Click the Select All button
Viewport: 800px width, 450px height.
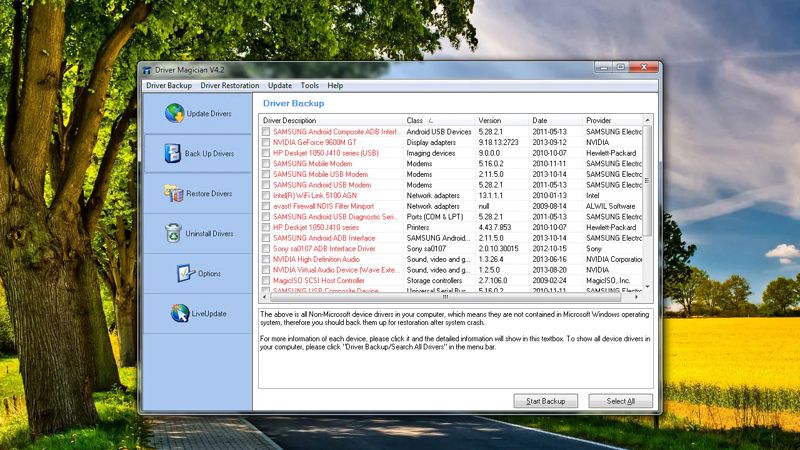pos(620,401)
